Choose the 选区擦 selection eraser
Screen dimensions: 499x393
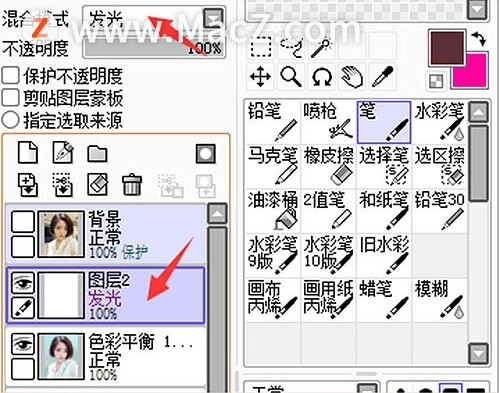pyautogui.click(x=439, y=166)
